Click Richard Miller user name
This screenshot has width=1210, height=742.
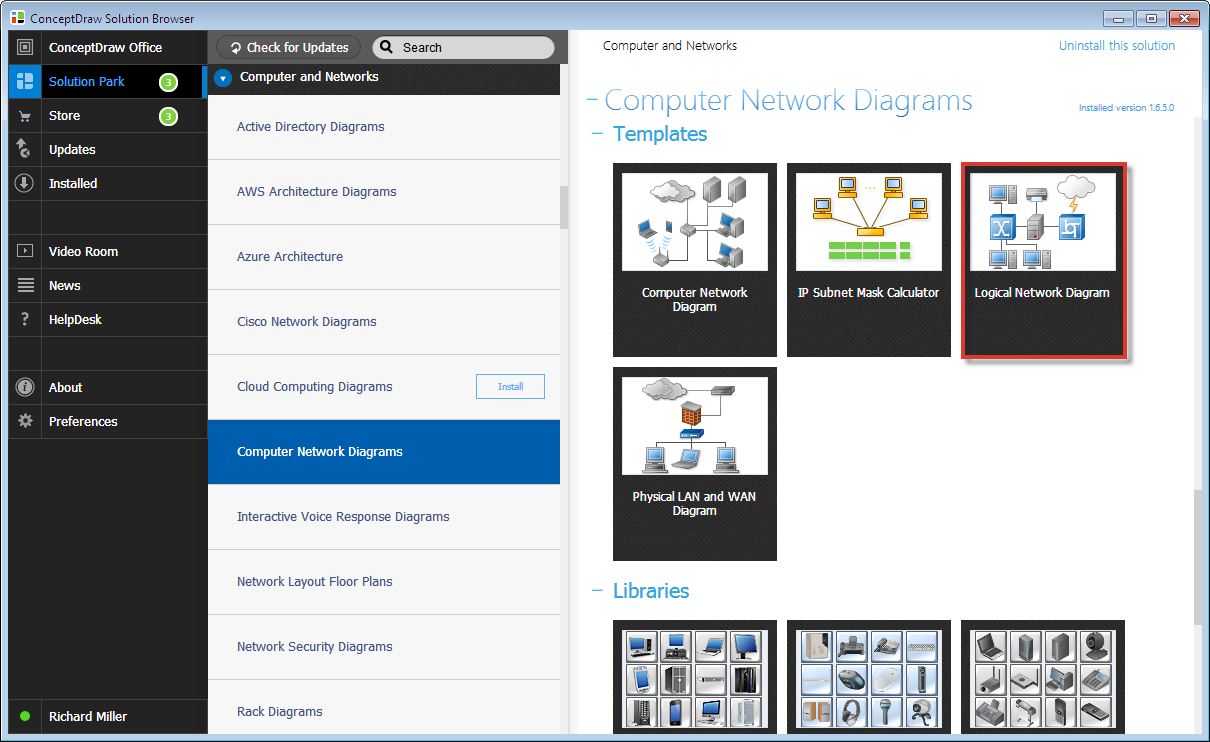[88, 716]
